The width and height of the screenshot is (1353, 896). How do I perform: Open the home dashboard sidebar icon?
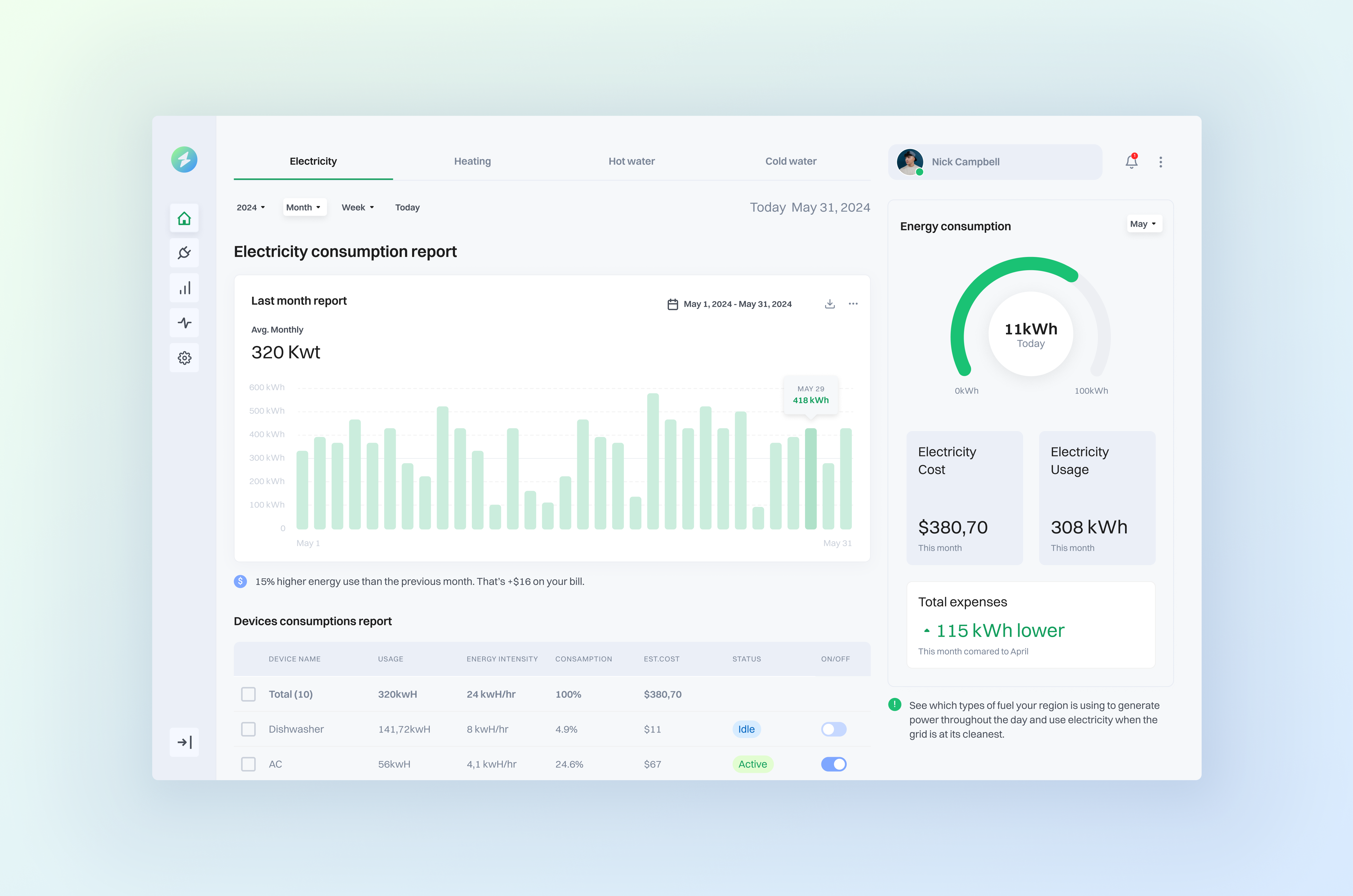click(184, 218)
